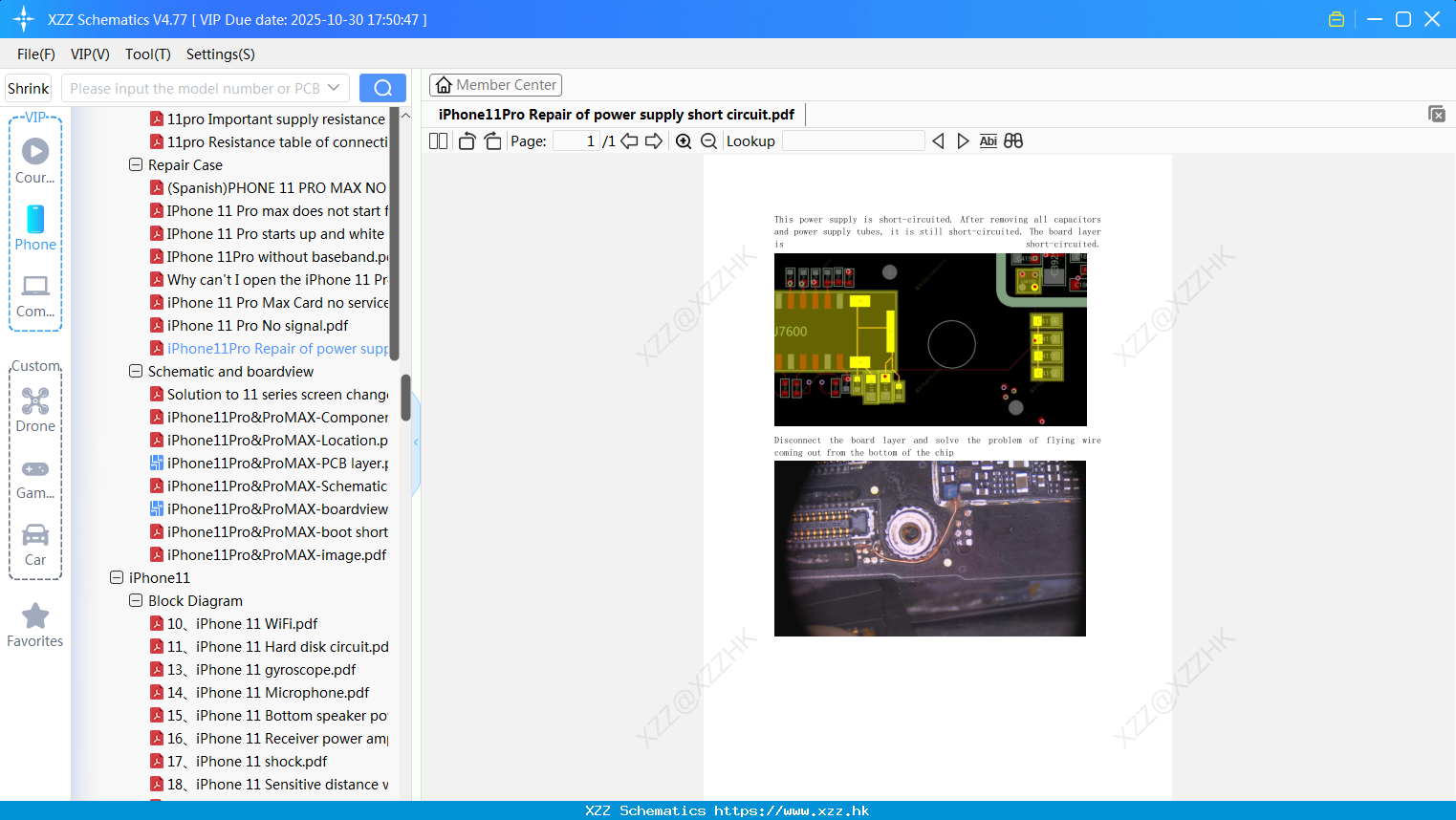This screenshot has height=820, width=1456.
Task: Click the page number field
Action: point(576,140)
